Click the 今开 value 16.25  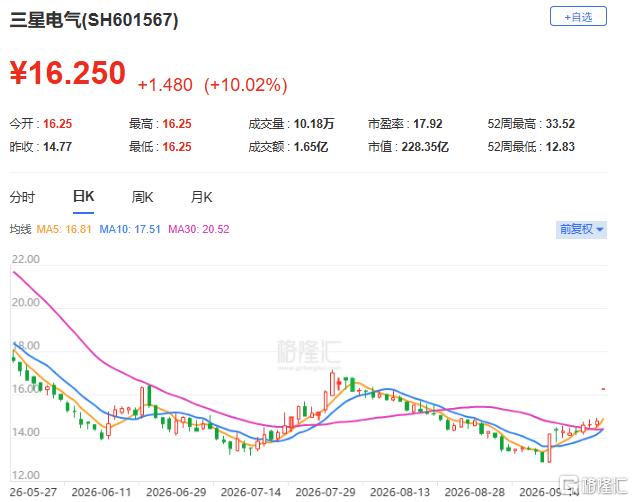pyautogui.click(x=57, y=124)
